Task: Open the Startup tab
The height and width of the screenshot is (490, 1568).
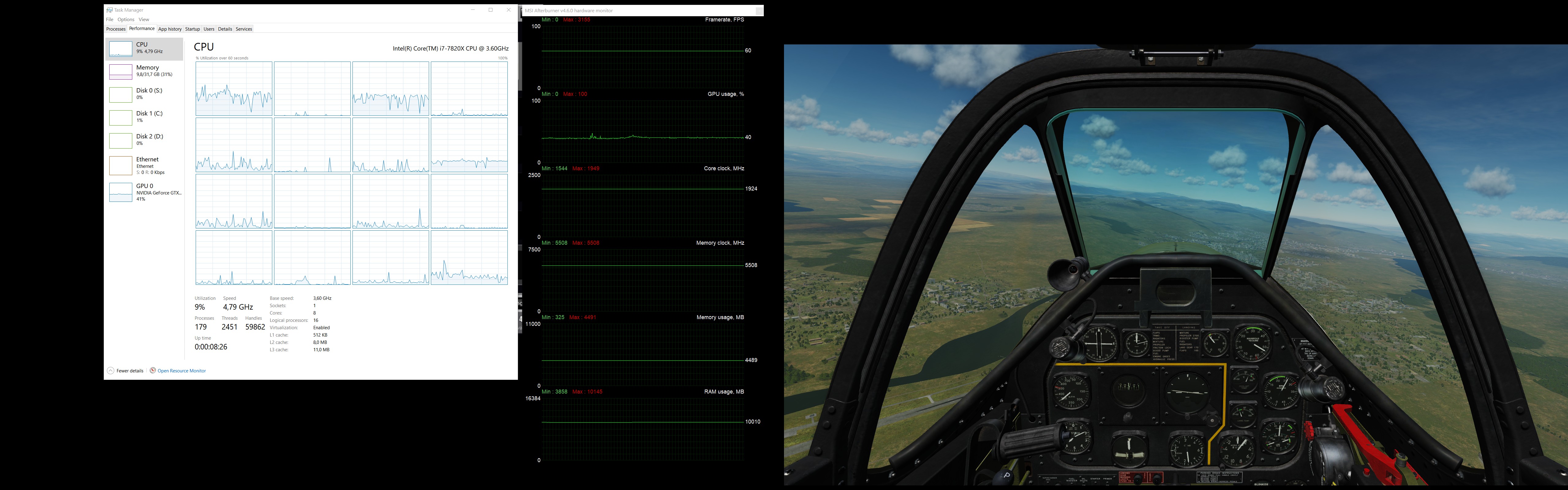Action: click(192, 28)
